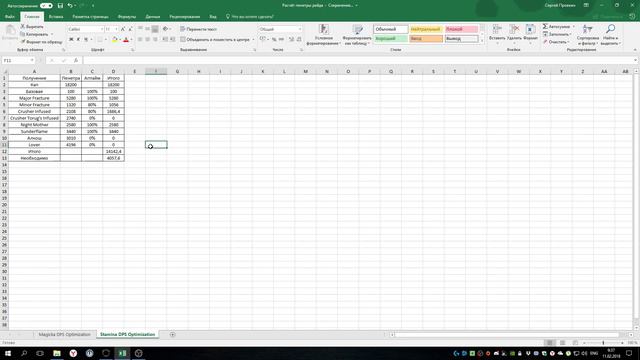Apply the Хороший green cell style
Screen dimensions: 640x360
point(390,39)
